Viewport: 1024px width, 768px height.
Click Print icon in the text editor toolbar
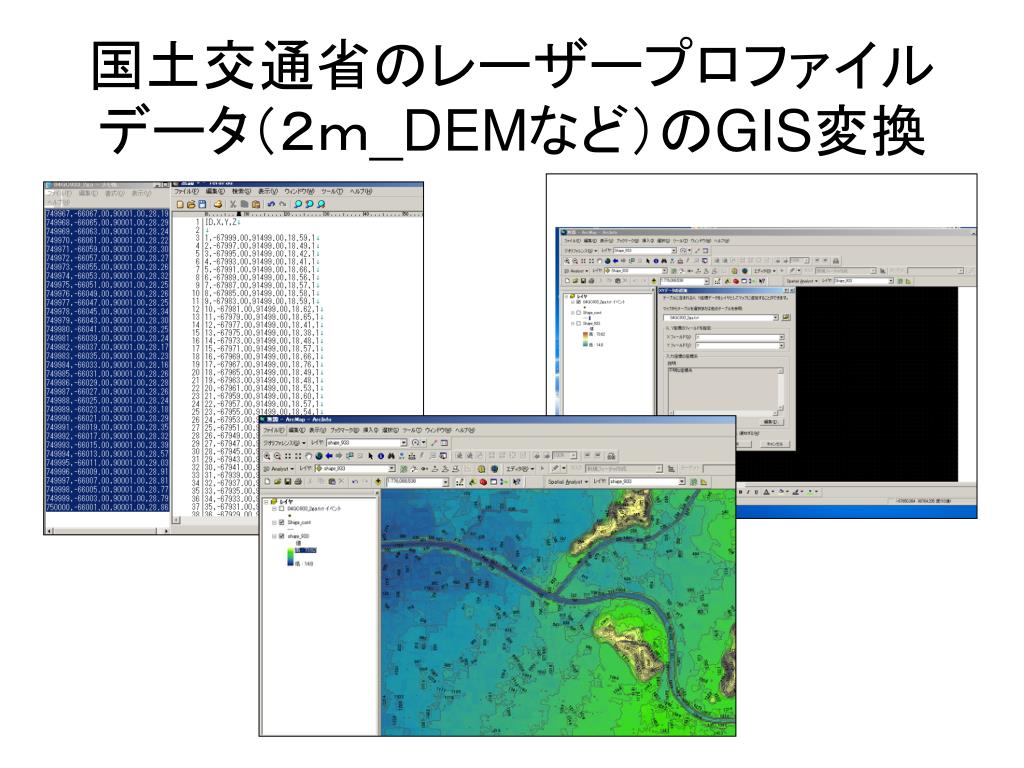coord(218,204)
